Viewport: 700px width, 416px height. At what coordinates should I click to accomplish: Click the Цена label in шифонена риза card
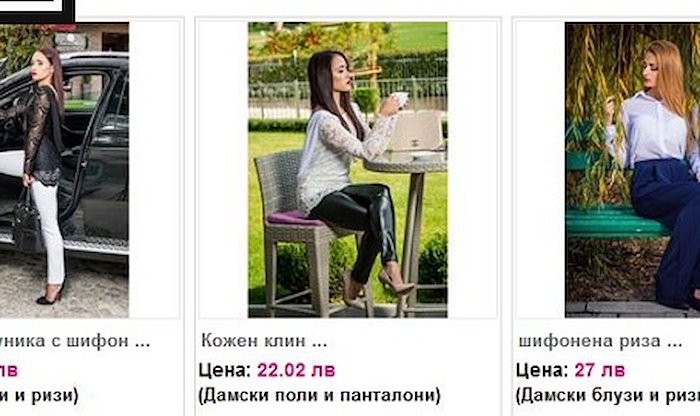coord(542,370)
